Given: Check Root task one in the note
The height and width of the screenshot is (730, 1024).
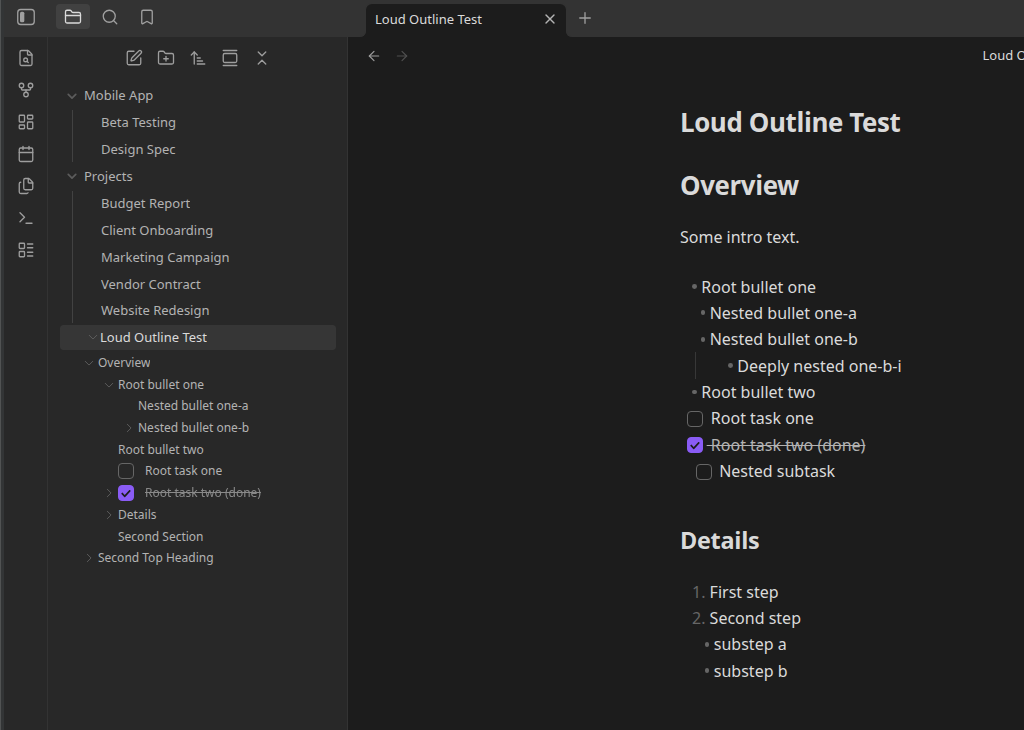Looking at the screenshot, I should coord(695,419).
